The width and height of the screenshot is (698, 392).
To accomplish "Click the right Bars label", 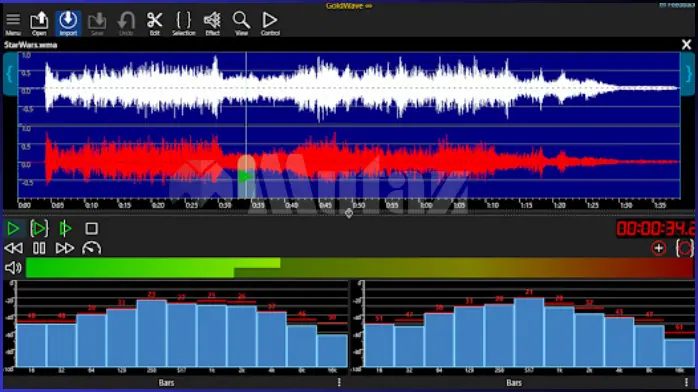I will pos(514,383).
